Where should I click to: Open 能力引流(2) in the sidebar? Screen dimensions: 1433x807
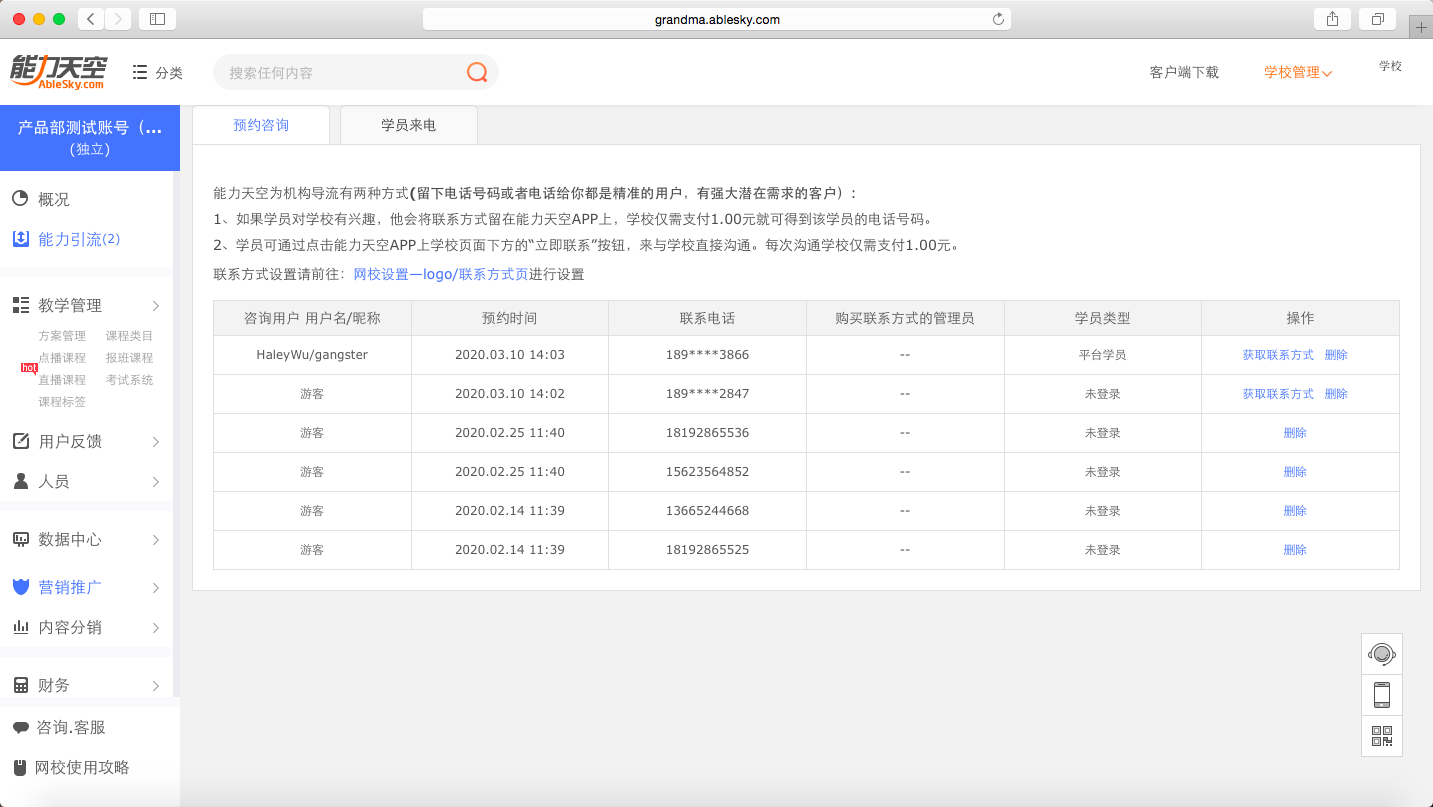pos(78,239)
